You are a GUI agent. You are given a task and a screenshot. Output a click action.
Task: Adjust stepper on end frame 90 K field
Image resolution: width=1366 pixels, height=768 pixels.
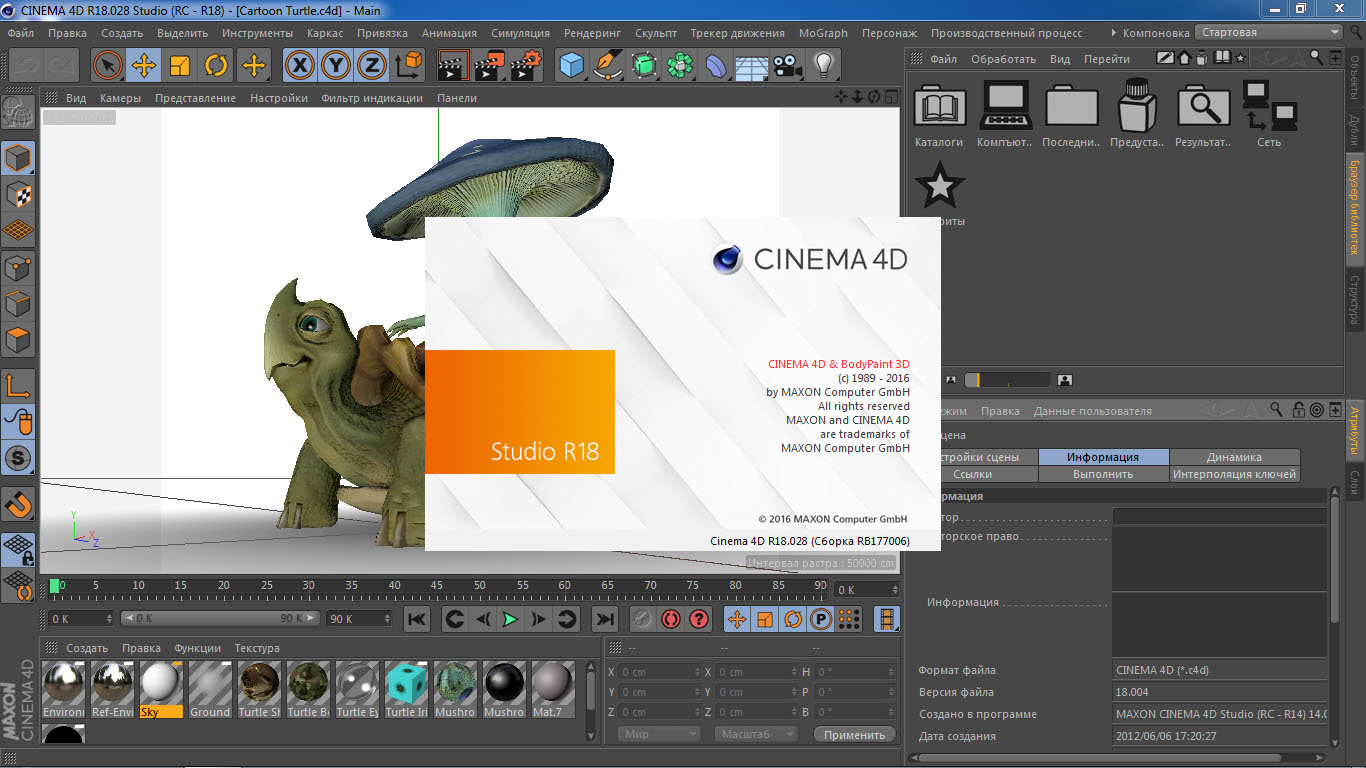point(387,619)
